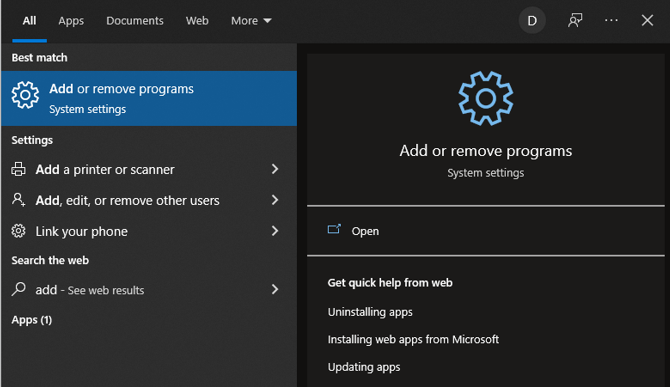Click the gear icon beside Link your phone
670x387 pixels.
click(x=18, y=231)
